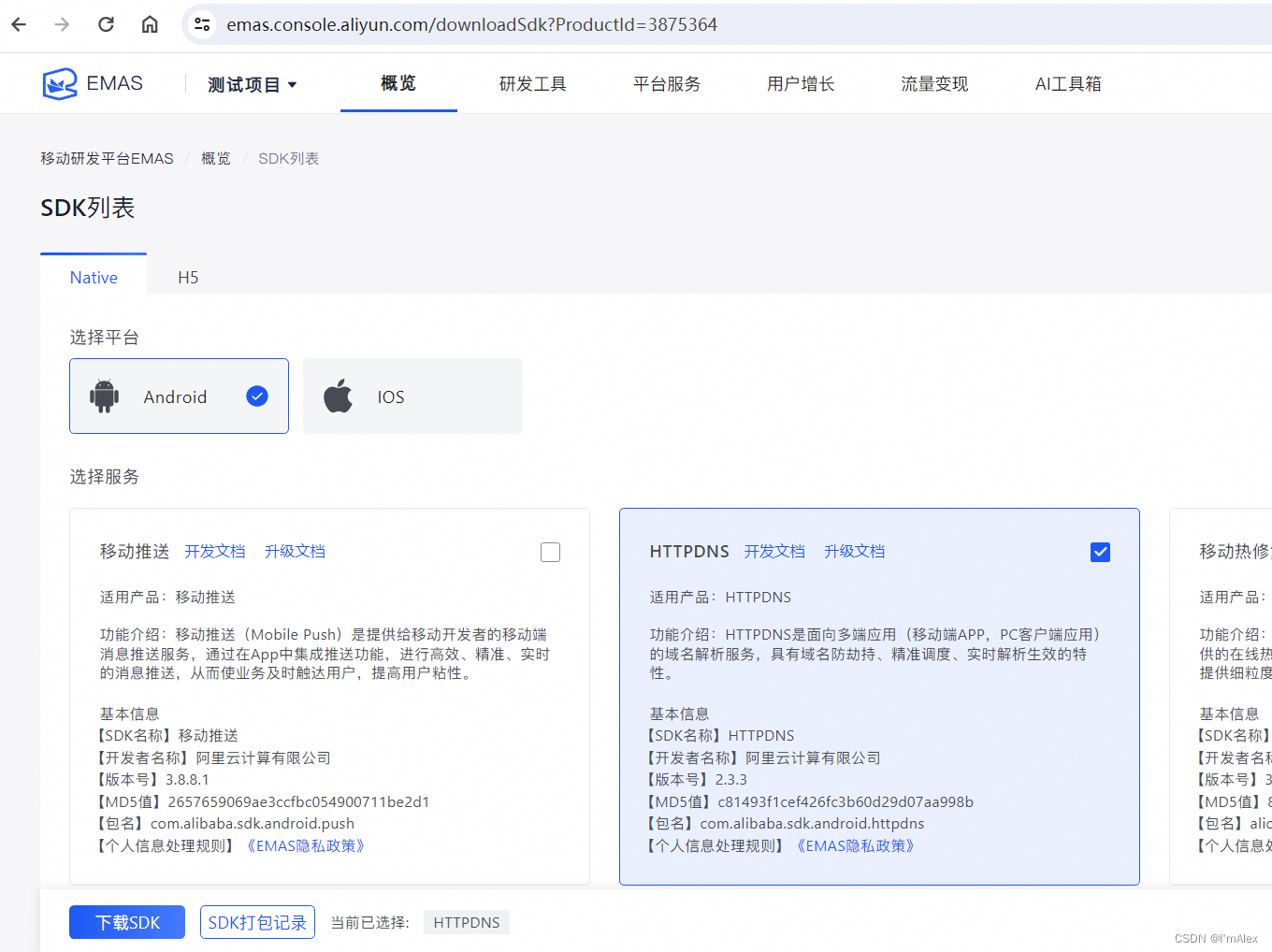Open HTTPDNS 开发文档 link
Screen dimensions: 1272x952
point(774,551)
